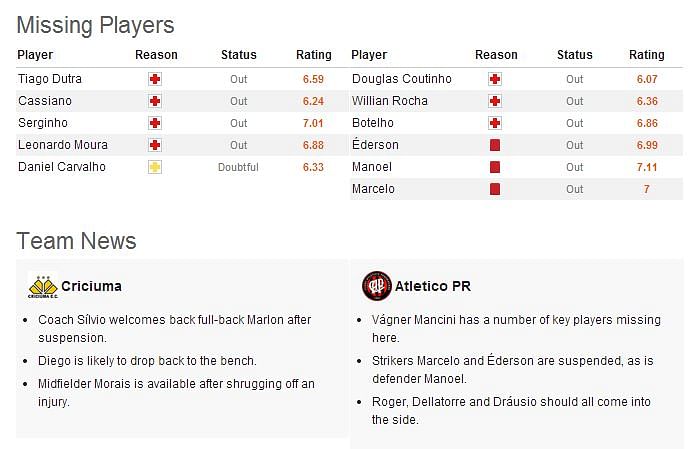Click Botelho's red cross injury icon

[495, 123]
